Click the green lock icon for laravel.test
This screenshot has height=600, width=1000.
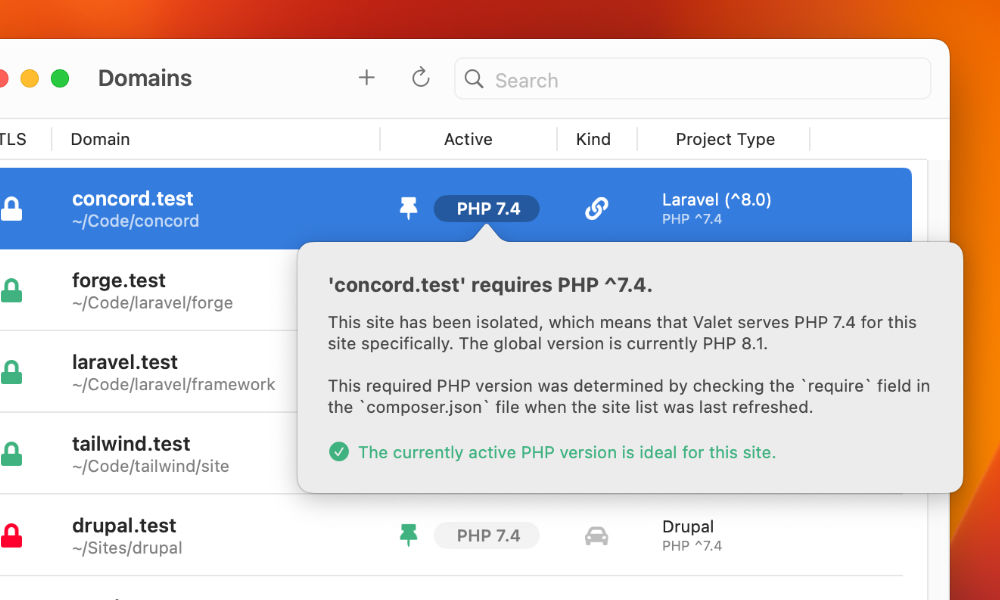[11, 372]
